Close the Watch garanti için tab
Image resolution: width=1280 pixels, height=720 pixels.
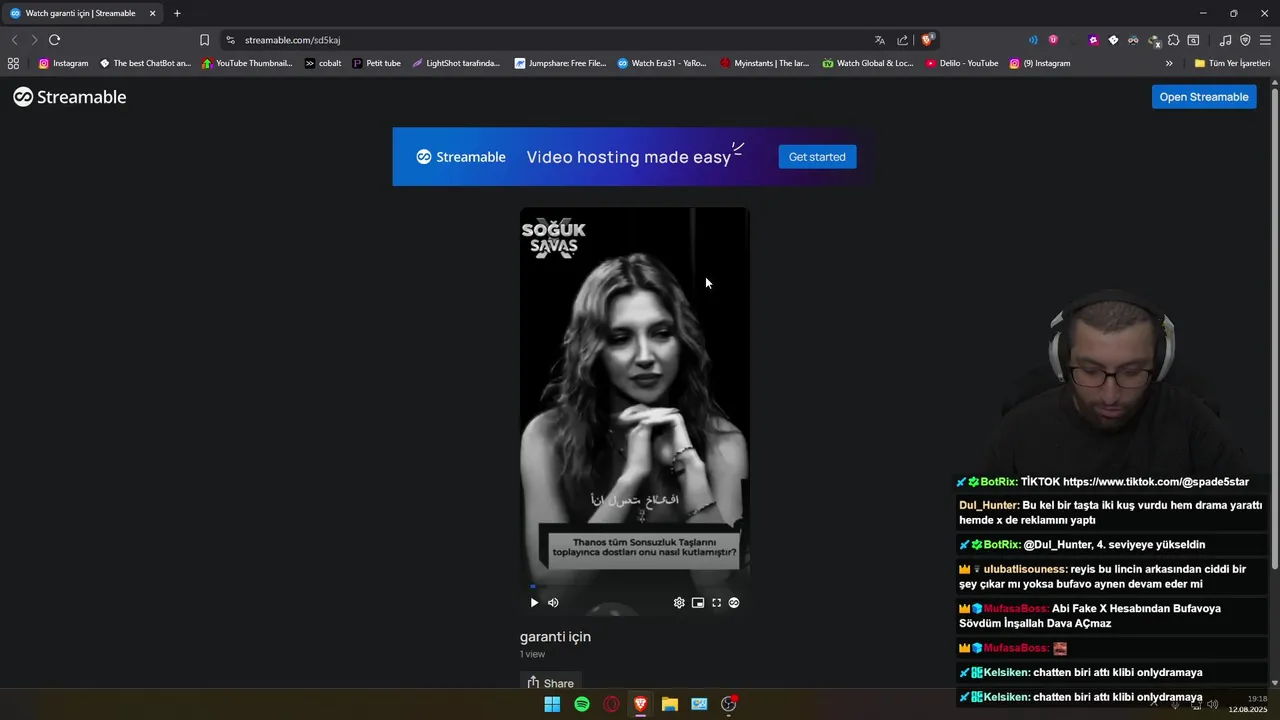[153, 13]
